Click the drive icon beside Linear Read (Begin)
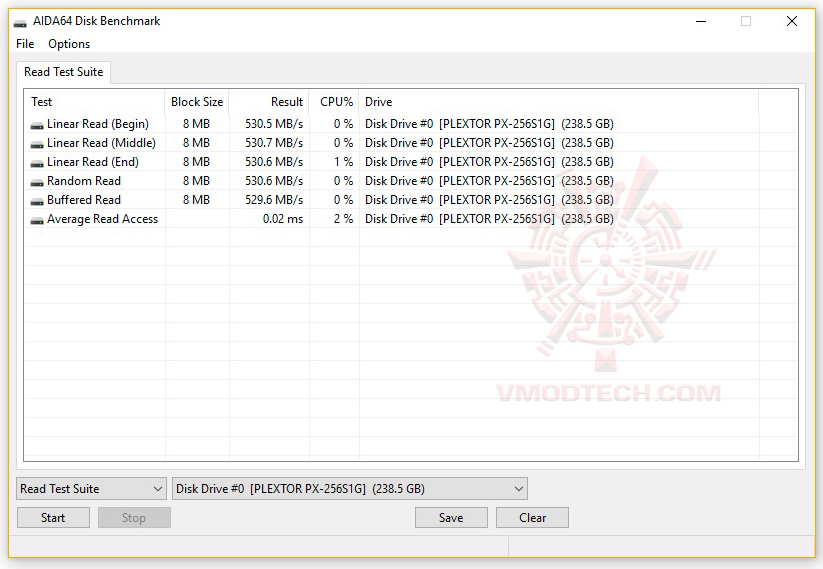 click(x=37, y=125)
